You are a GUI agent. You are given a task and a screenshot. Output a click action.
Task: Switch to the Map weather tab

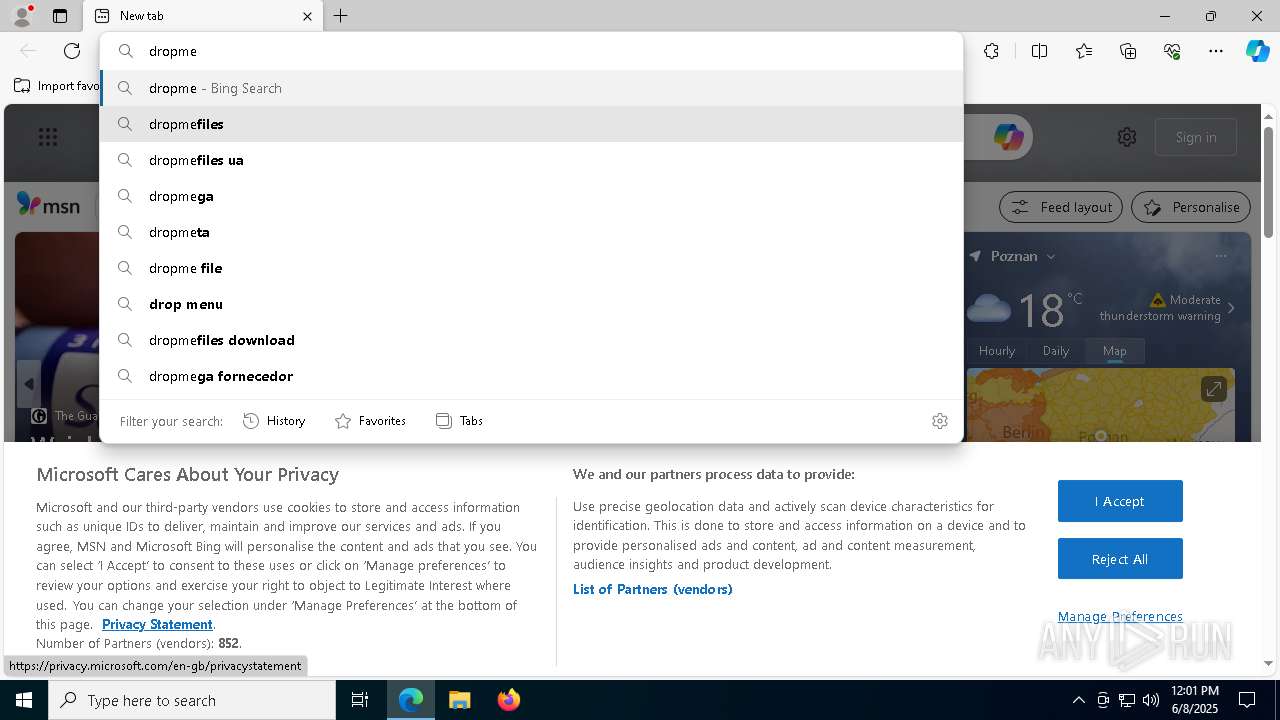[x=1114, y=351]
